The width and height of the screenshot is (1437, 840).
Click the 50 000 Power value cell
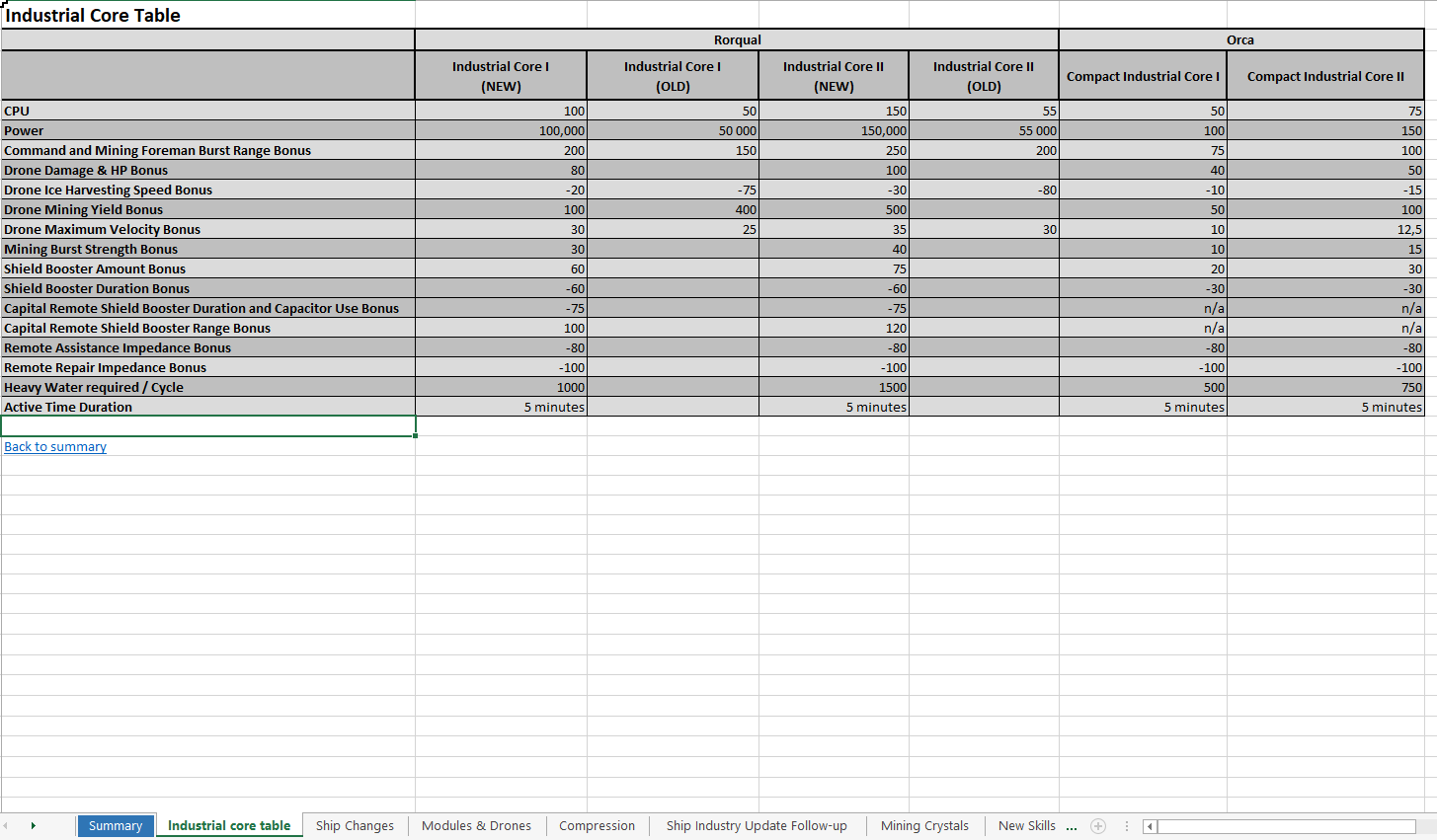point(673,130)
